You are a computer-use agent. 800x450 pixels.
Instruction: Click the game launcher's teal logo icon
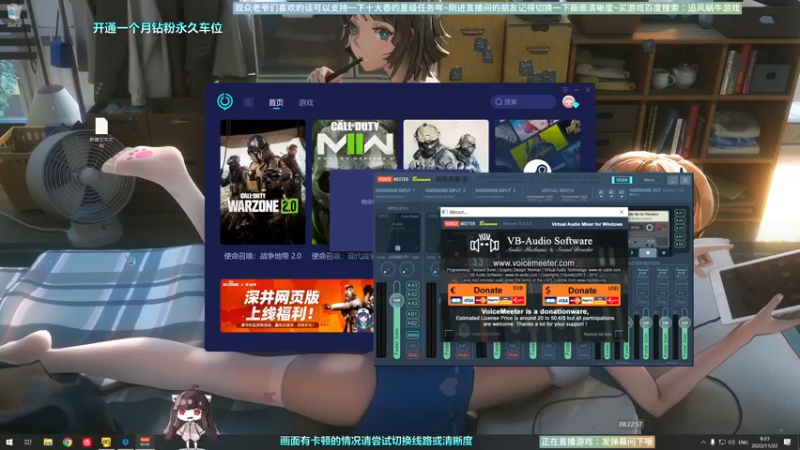(225, 102)
